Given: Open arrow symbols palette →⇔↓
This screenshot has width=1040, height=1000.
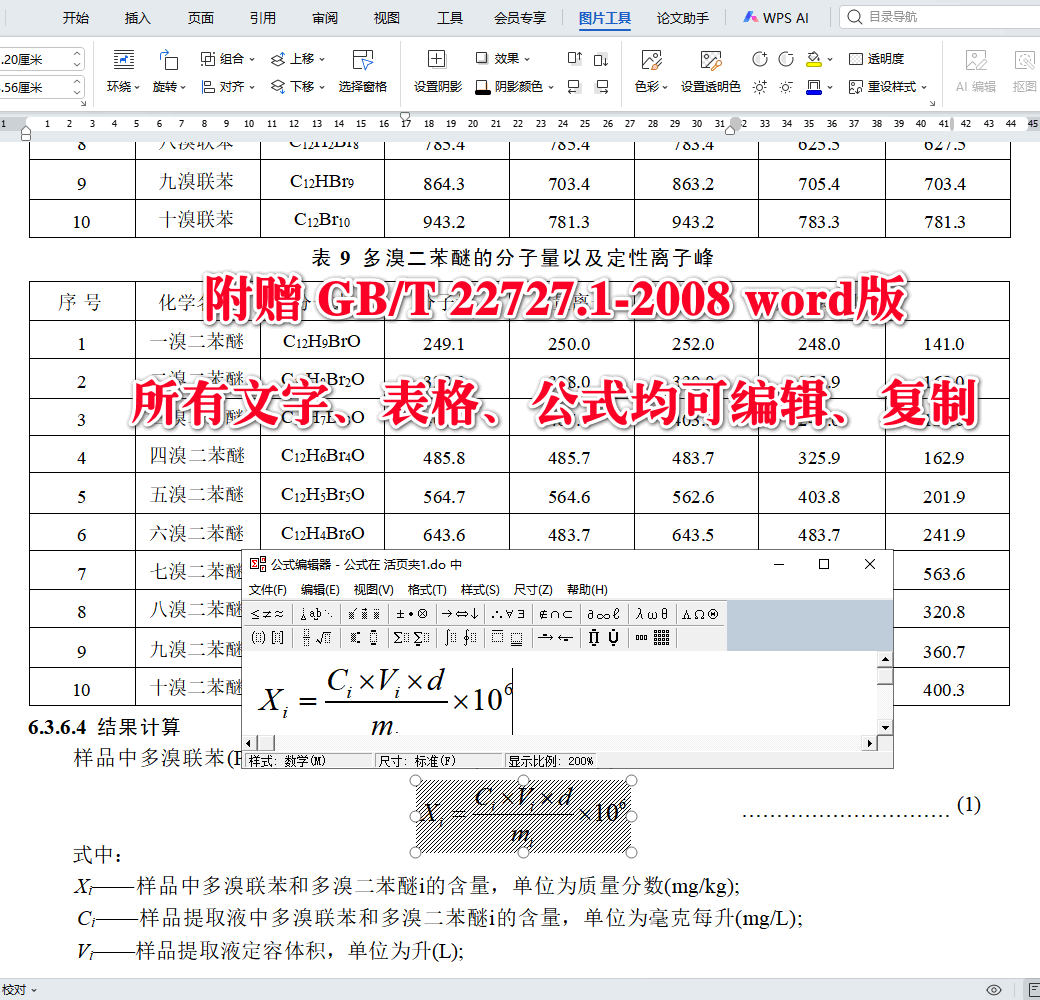Looking at the screenshot, I should (x=460, y=614).
